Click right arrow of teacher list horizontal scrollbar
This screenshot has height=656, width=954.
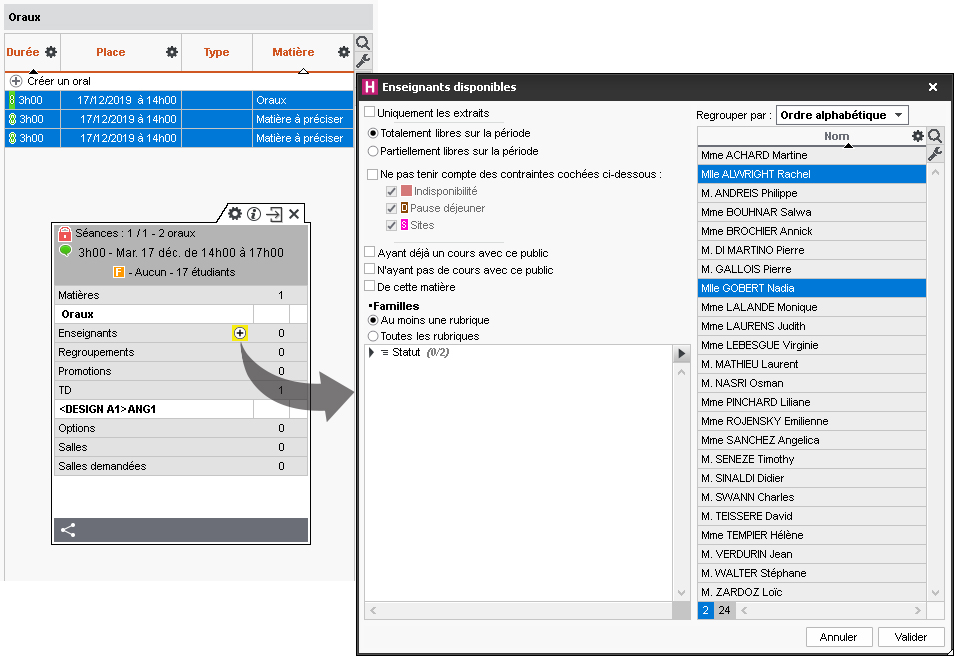(918, 610)
